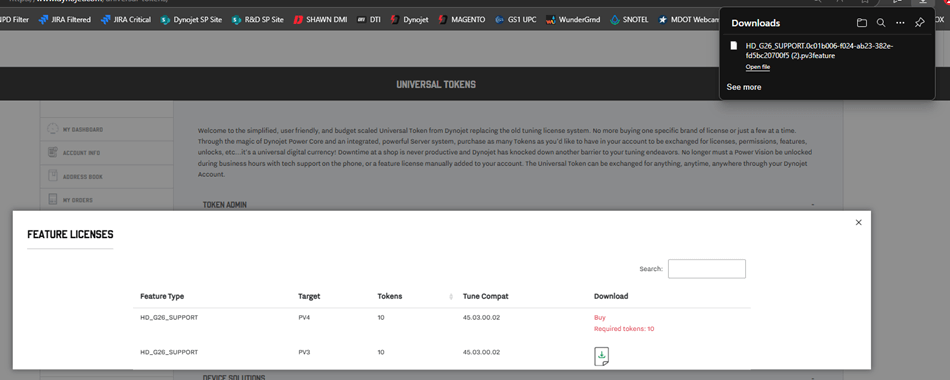The width and height of the screenshot is (950, 380).
Task: Collapse the Token Admin section
Action: click(812, 205)
